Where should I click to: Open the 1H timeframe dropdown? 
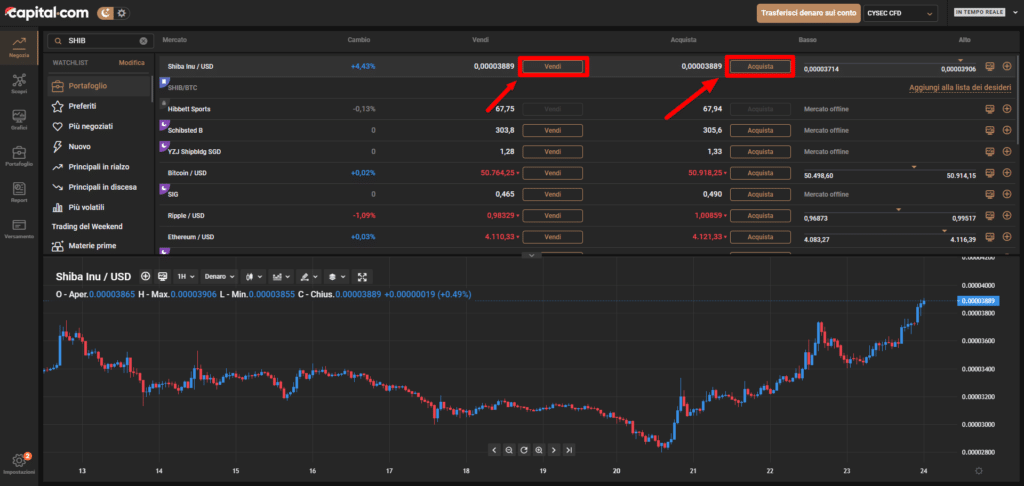tap(186, 276)
